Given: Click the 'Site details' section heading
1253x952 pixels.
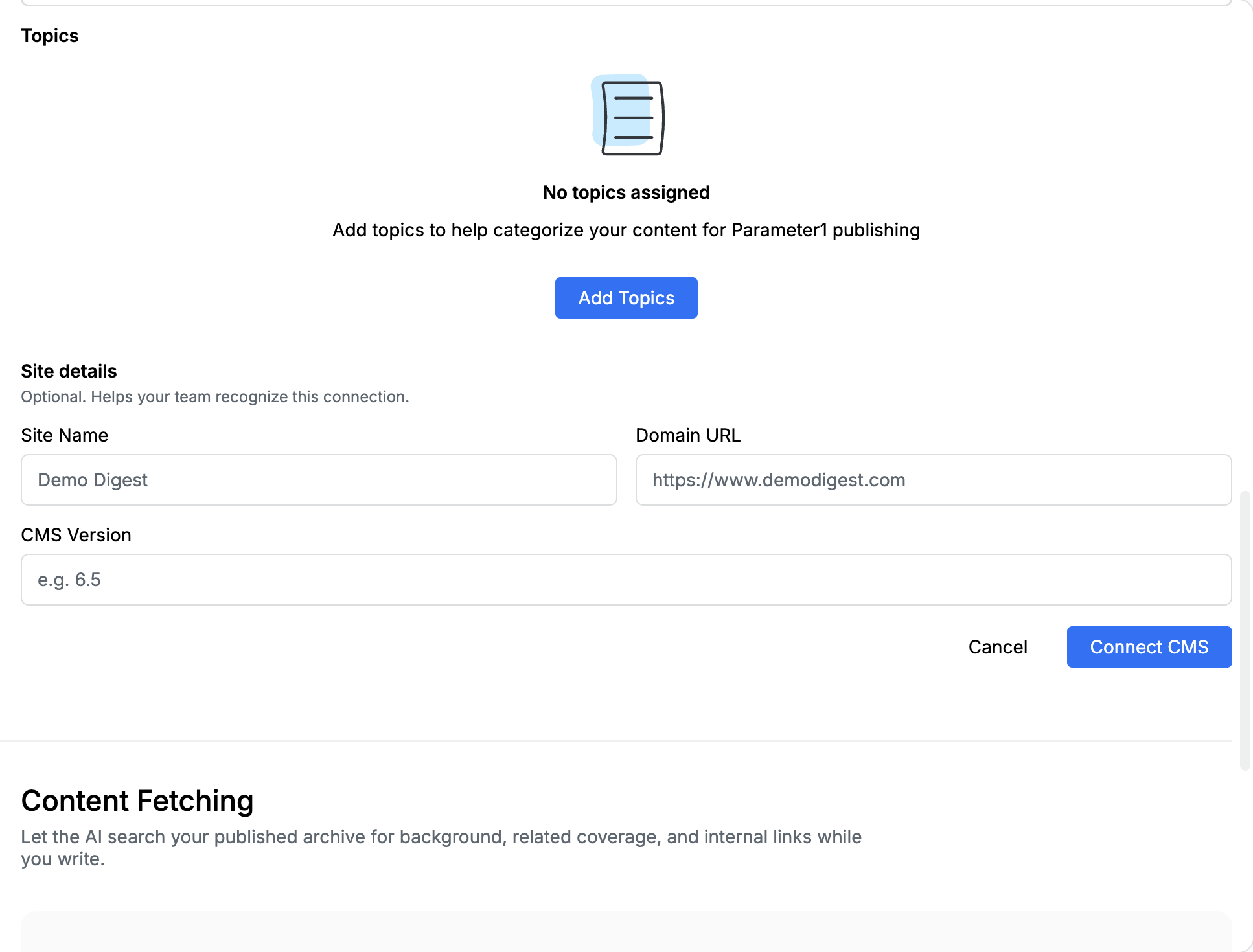Looking at the screenshot, I should pyautogui.click(x=69, y=371).
